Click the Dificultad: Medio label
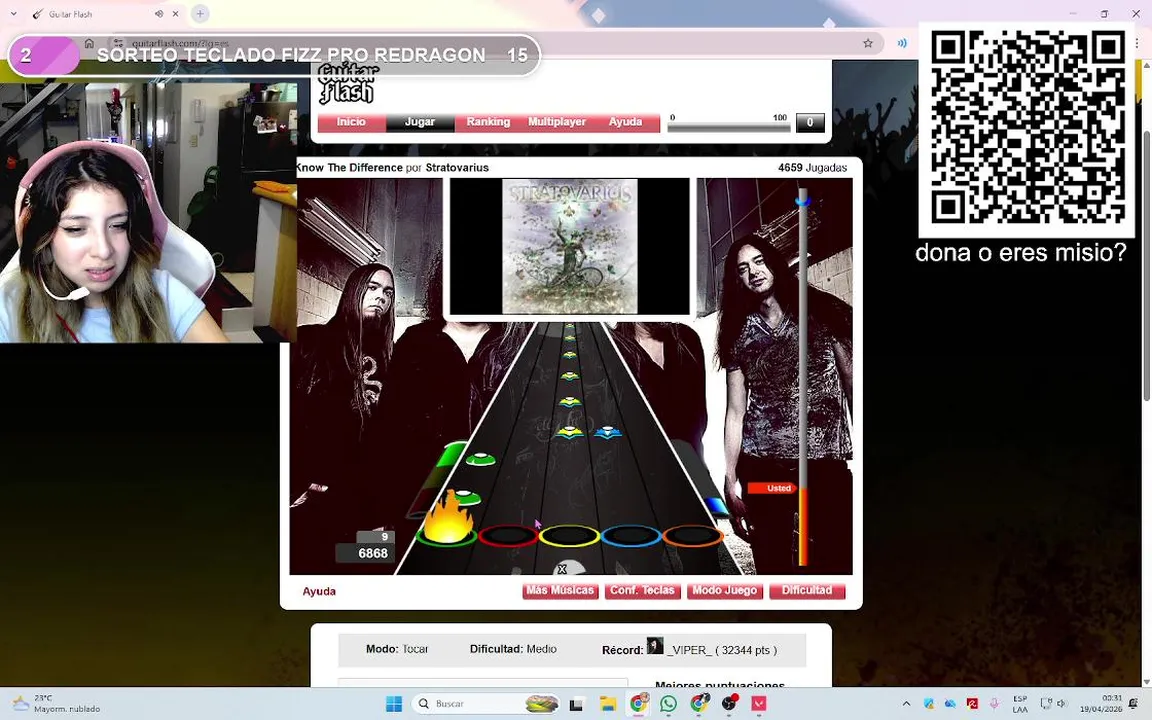1152x720 pixels. (x=513, y=649)
